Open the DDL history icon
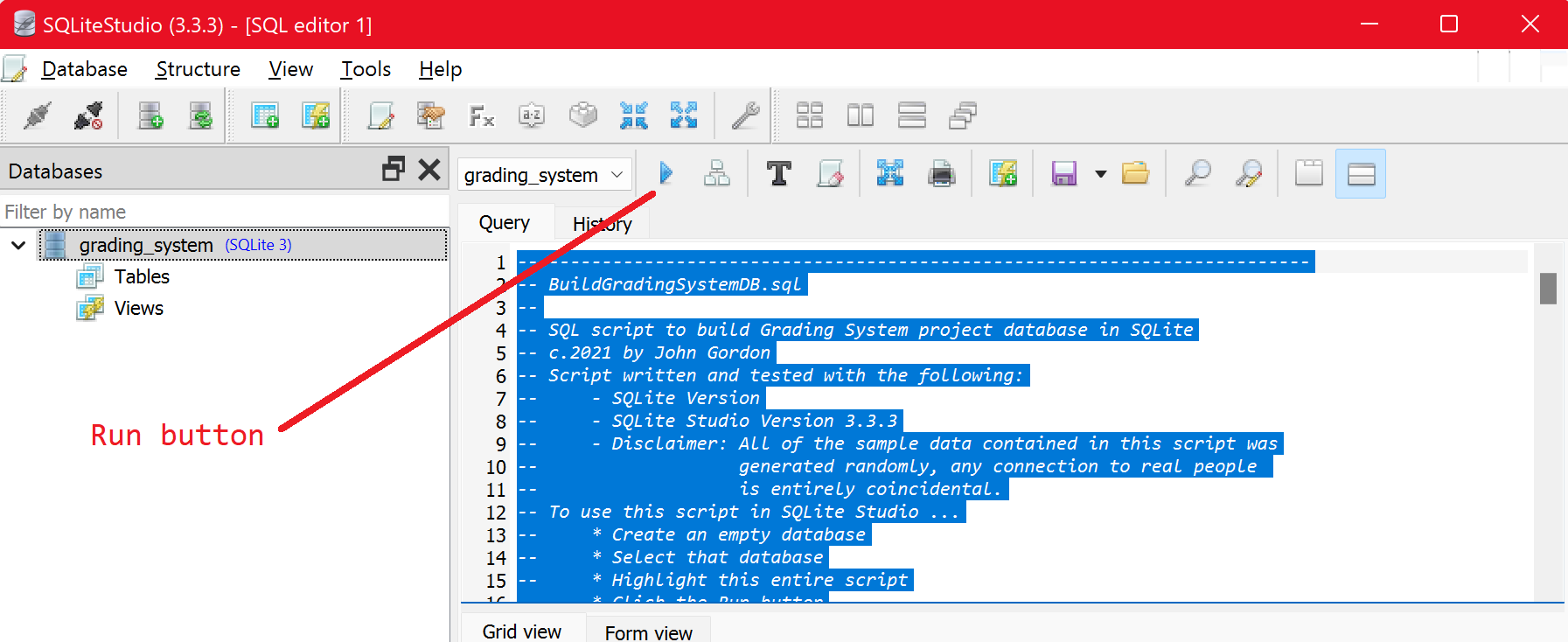The image size is (1568, 642). [430, 115]
